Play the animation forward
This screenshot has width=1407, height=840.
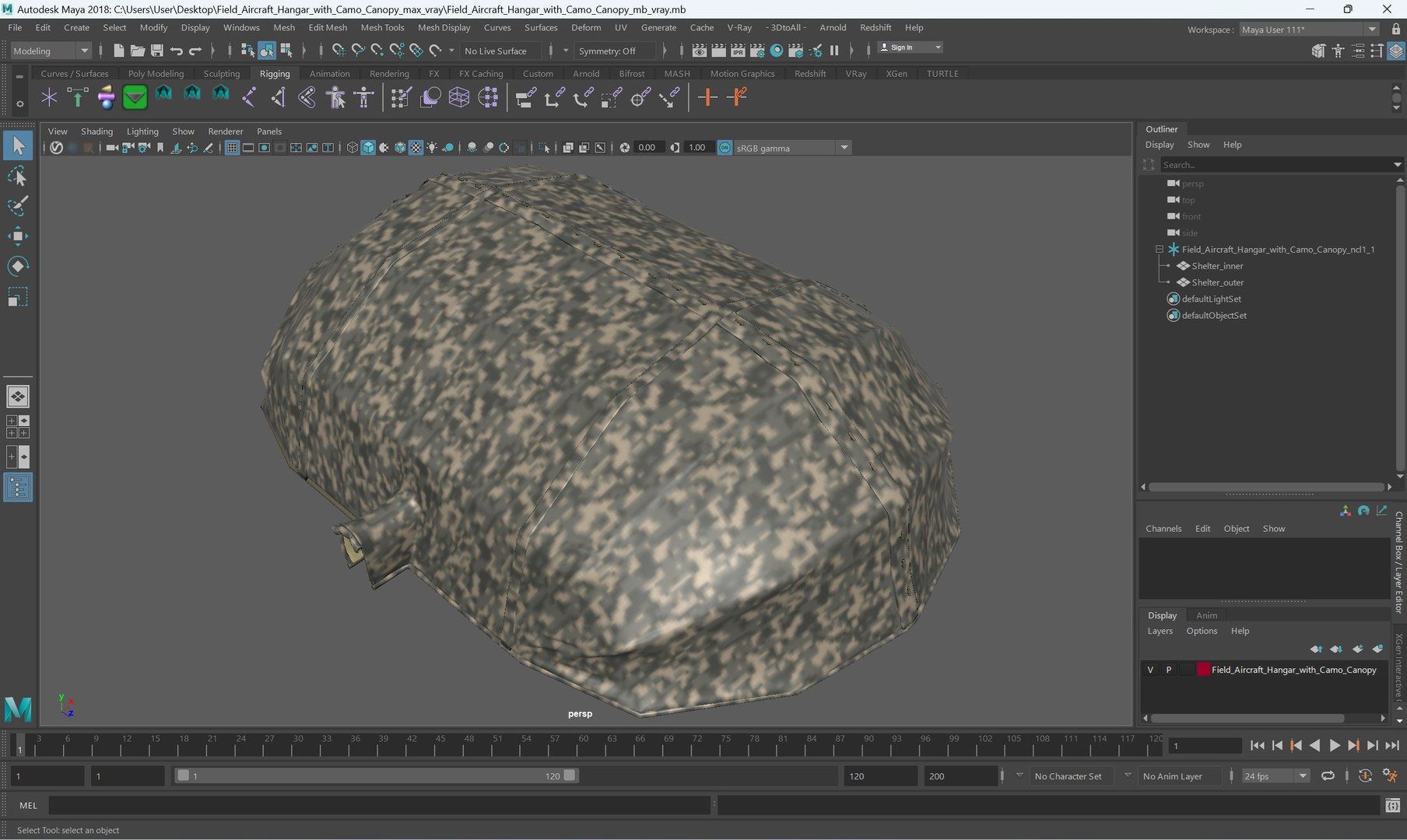click(1335, 745)
